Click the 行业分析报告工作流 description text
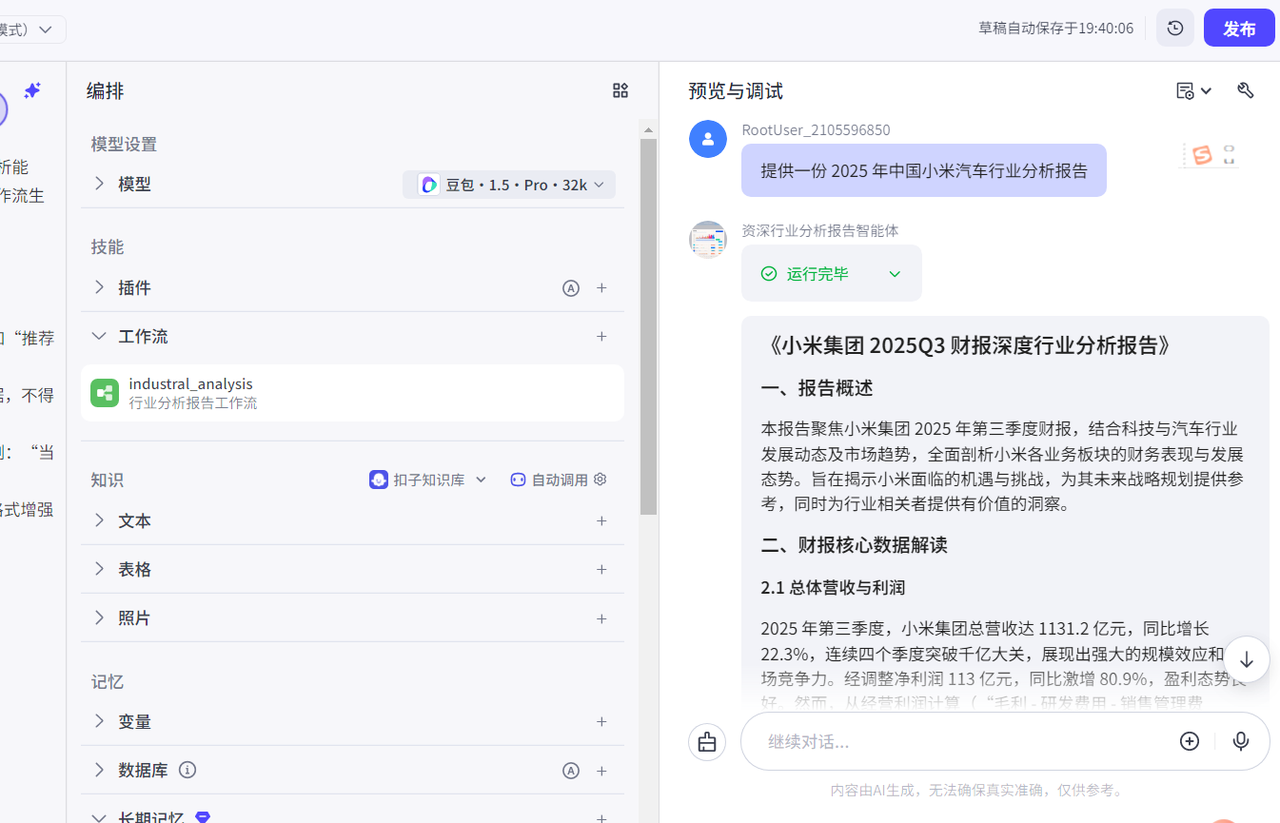 click(x=193, y=403)
